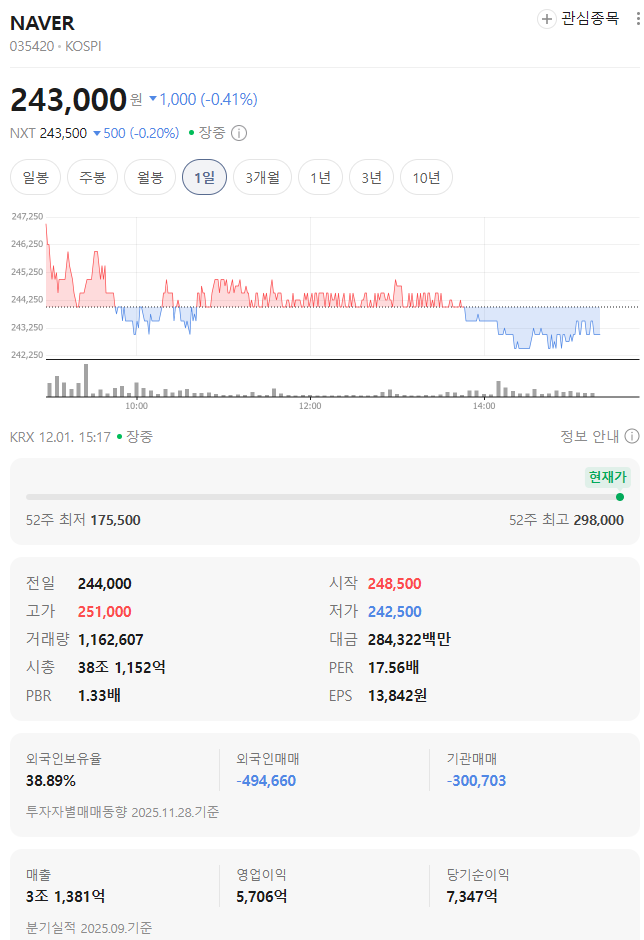Click the EPS value 13,842원
The image size is (644, 940).
[397, 695]
